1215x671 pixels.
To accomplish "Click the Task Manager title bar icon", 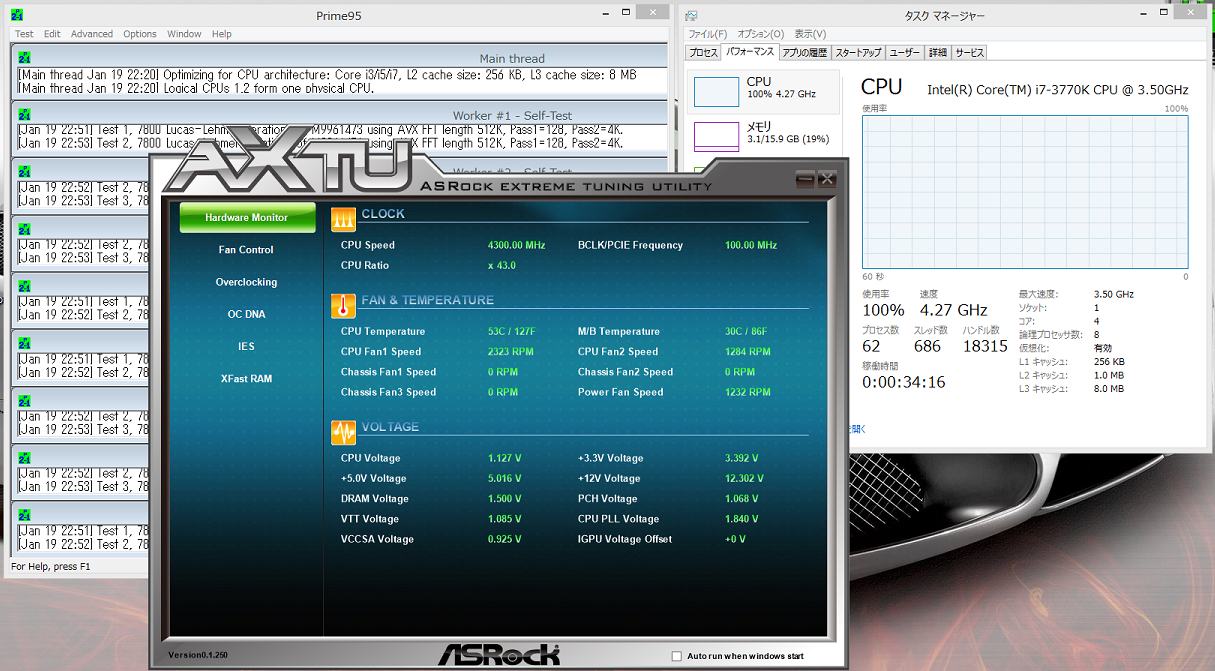I will (x=692, y=15).
